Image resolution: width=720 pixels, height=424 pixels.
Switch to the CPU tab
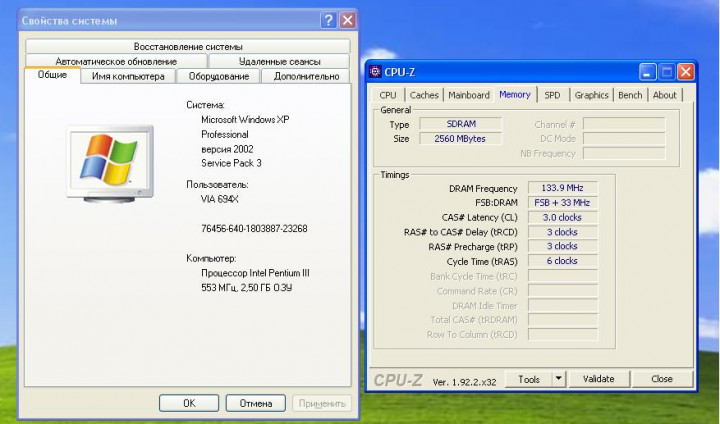click(x=388, y=95)
